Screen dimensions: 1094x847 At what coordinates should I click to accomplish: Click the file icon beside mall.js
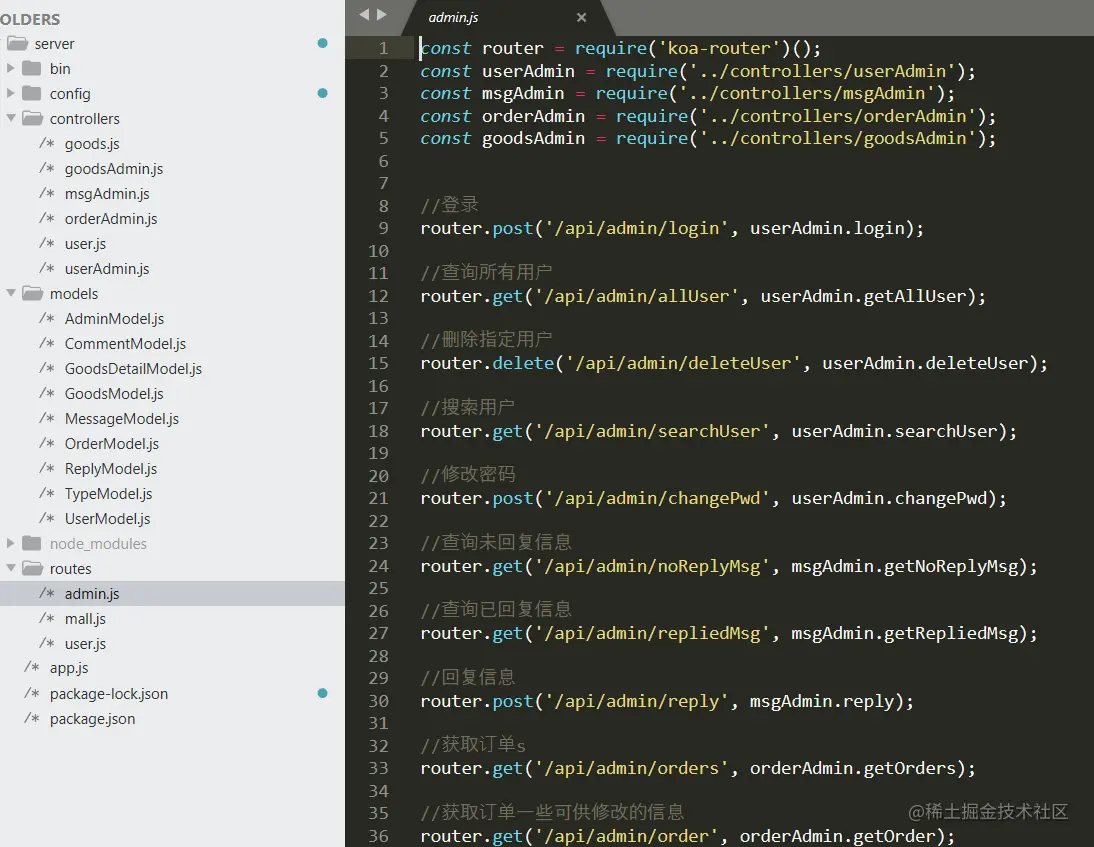(x=47, y=617)
